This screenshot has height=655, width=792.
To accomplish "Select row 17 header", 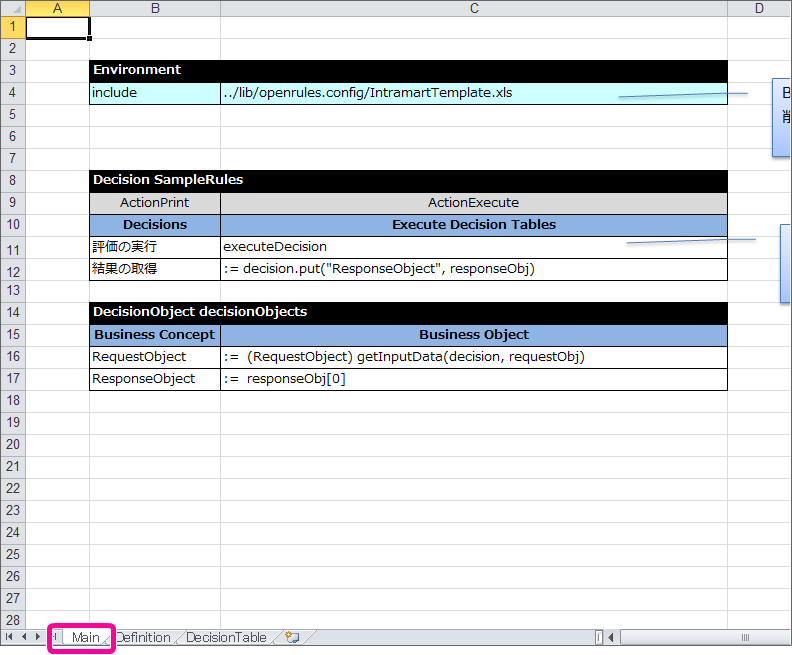I will pos(13,378).
